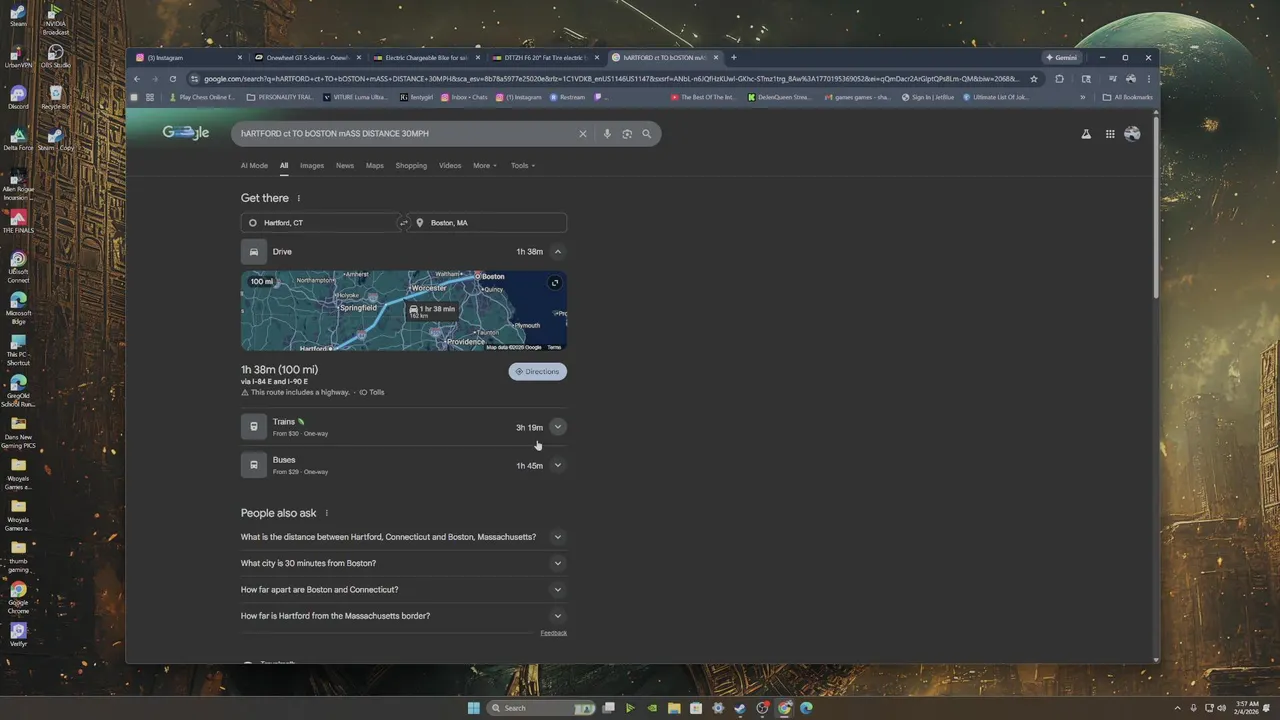Start voice search with microphone icon
Image resolution: width=1280 pixels, height=720 pixels.
pyautogui.click(x=607, y=134)
